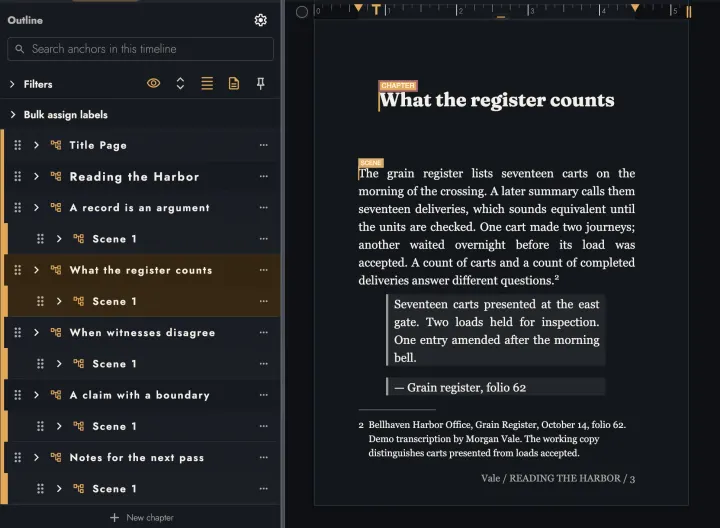
Task: Click footnote 2 text about Bellhaven Harbor Office
Action: click(497, 438)
